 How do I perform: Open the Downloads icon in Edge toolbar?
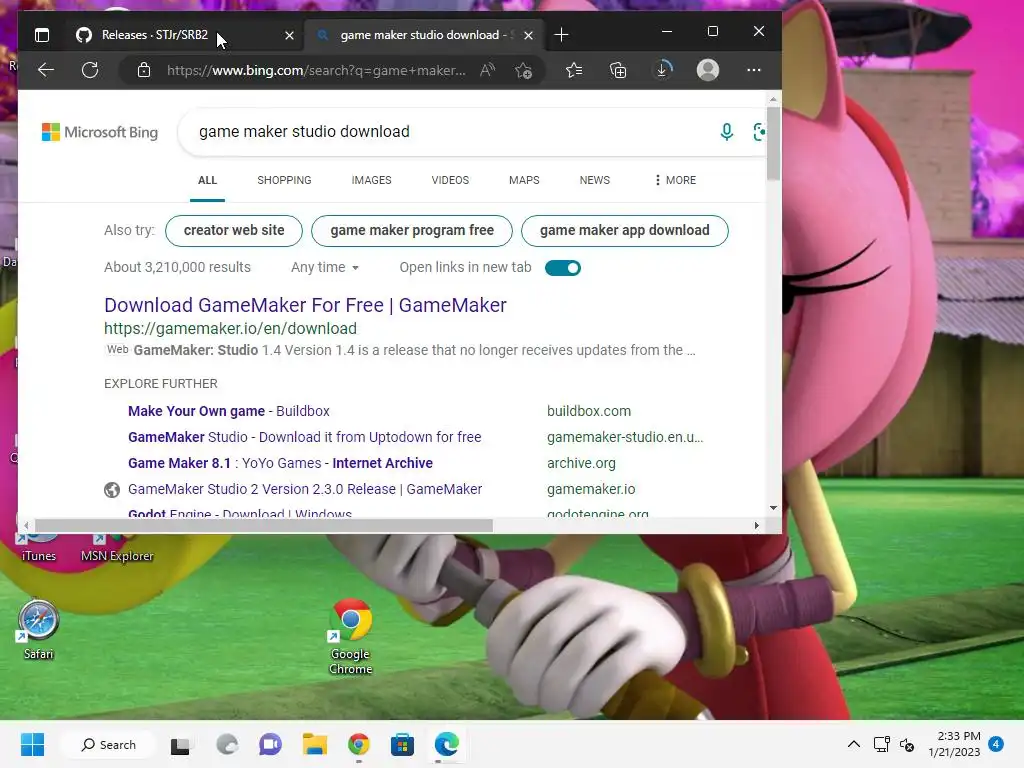(662, 70)
